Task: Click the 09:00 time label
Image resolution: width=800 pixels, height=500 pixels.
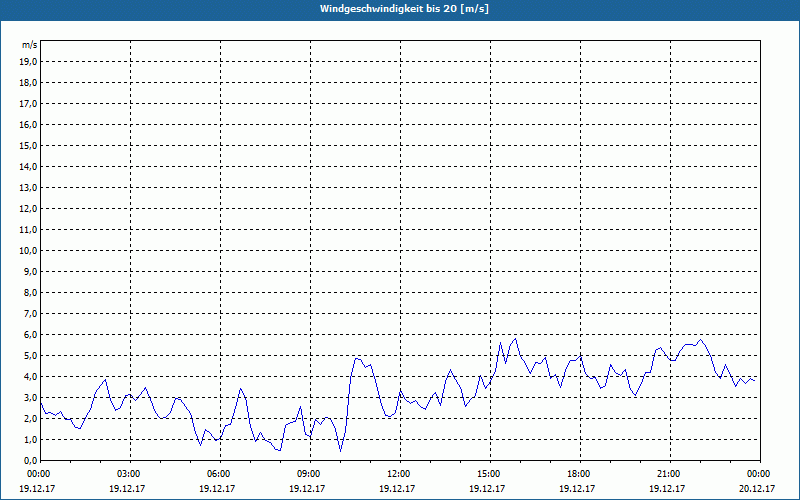Action: coord(311,474)
